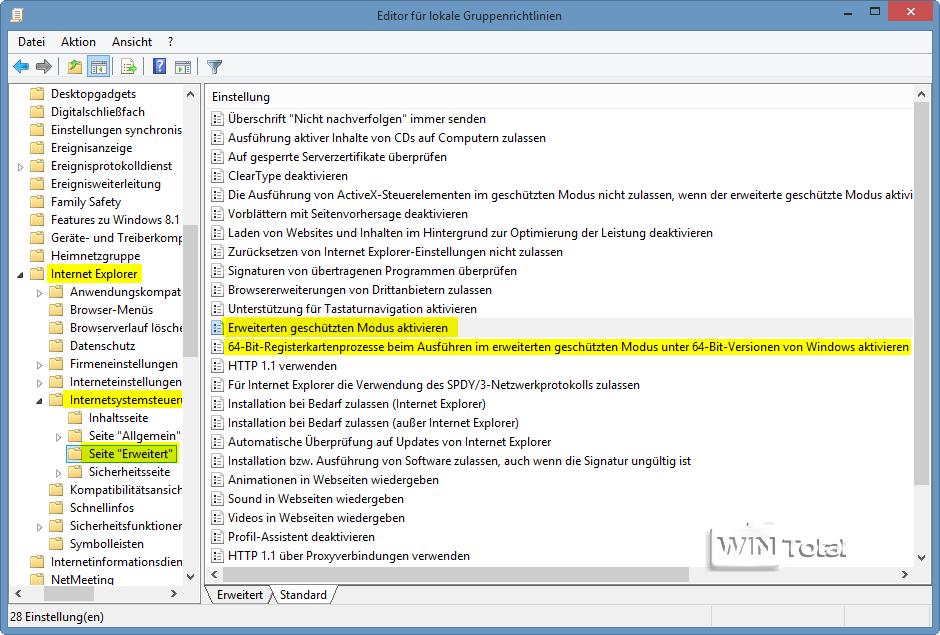Click the policy icon beside 'ClearType deaktivieren'
Image resolution: width=940 pixels, height=635 pixels.
(x=217, y=176)
